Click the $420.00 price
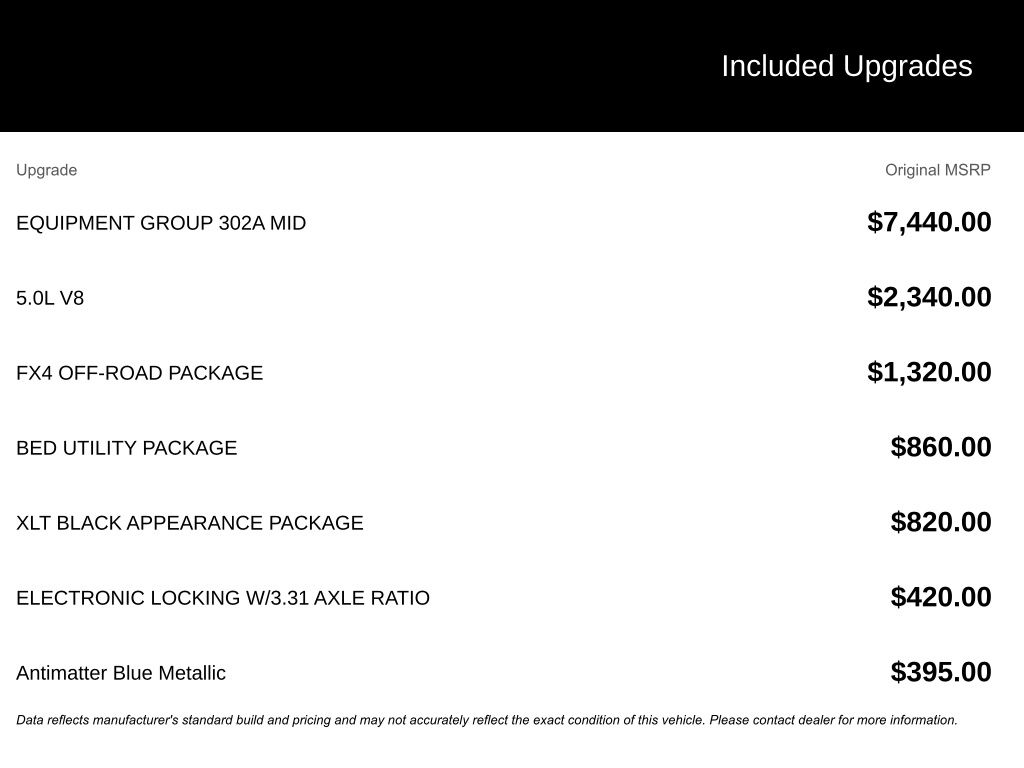Screen dimensions: 1024x768 [941, 597]
